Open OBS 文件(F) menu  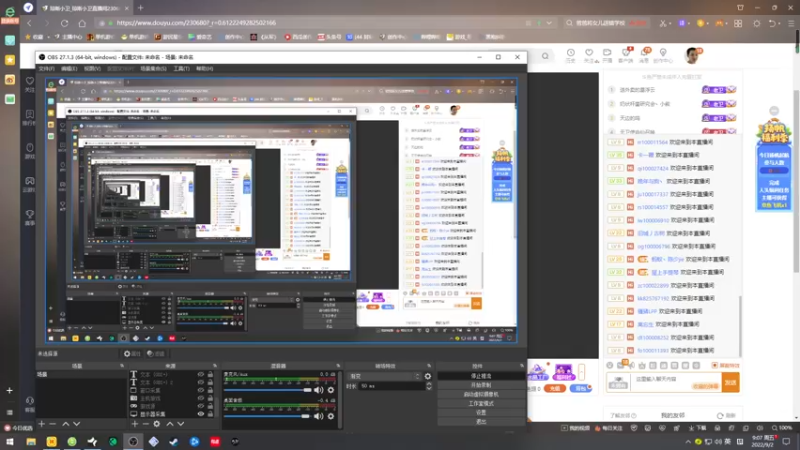[46, 68]
